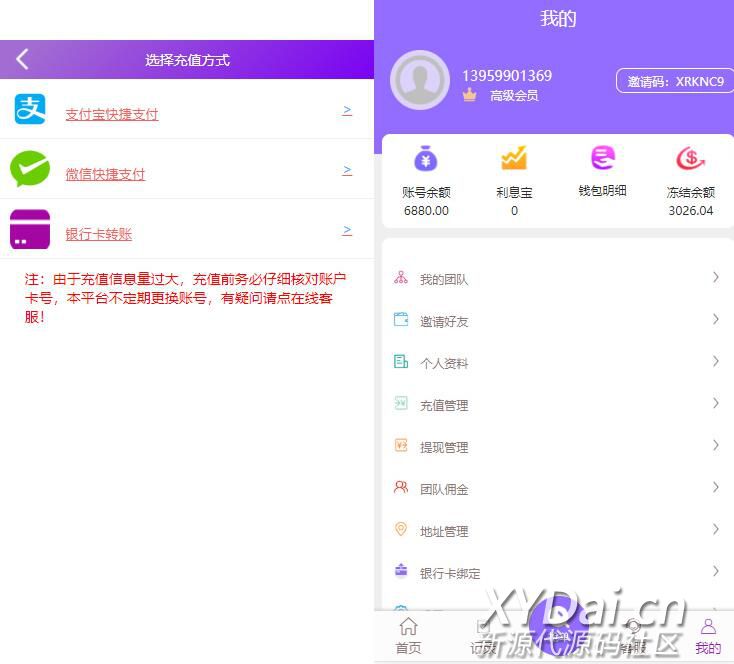Click the frozen amount 3026.04
This screenshot has width=734, height=664.
(x=690, y=211)
